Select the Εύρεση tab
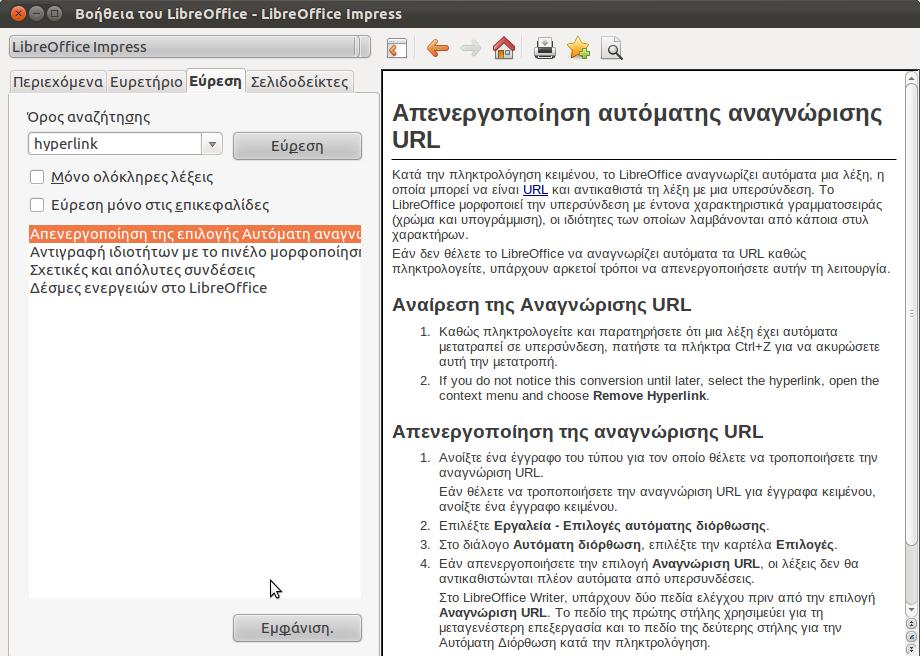 pyautogui.click(x=215, y=81)
